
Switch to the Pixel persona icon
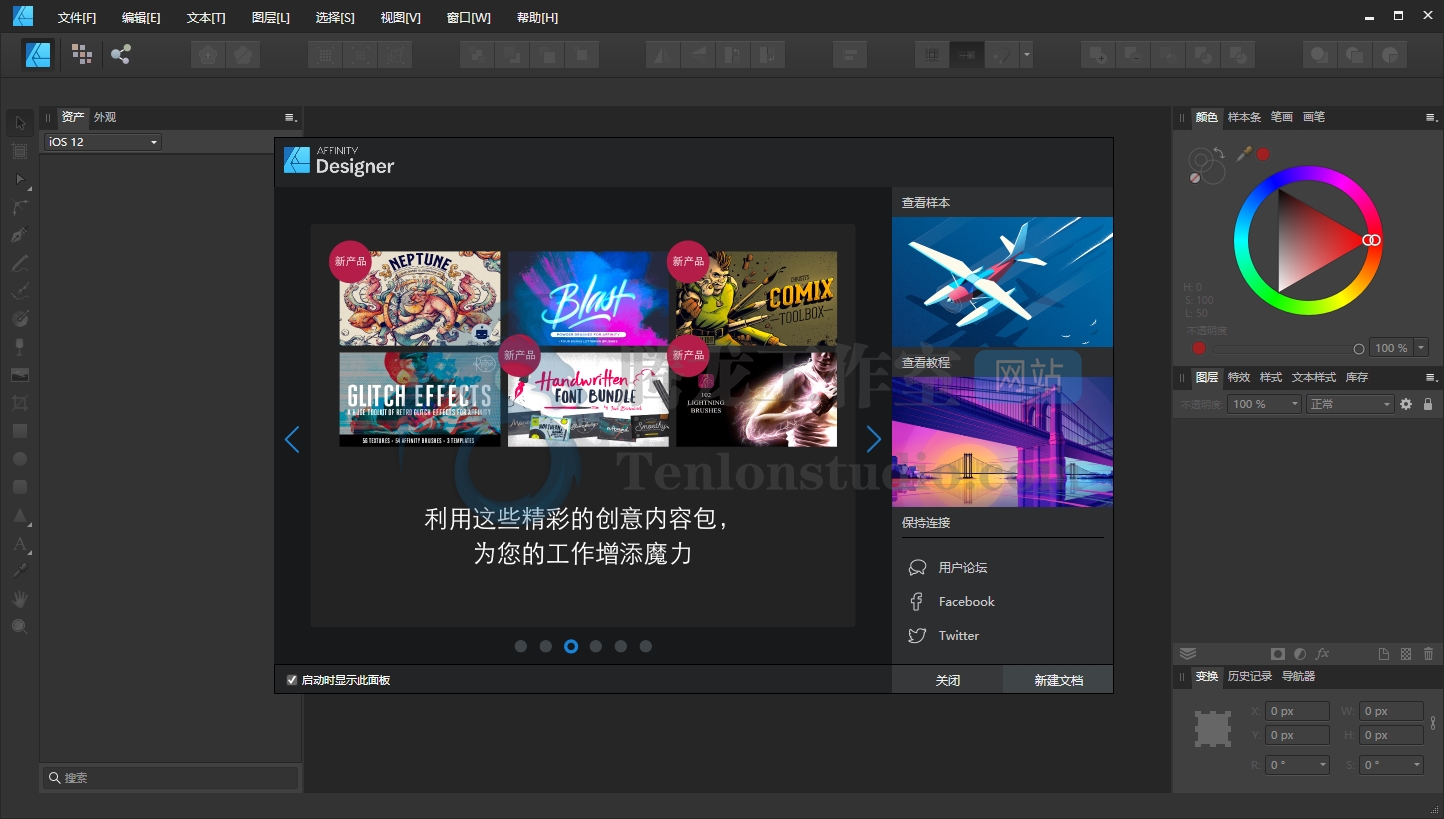coord(82,54)
